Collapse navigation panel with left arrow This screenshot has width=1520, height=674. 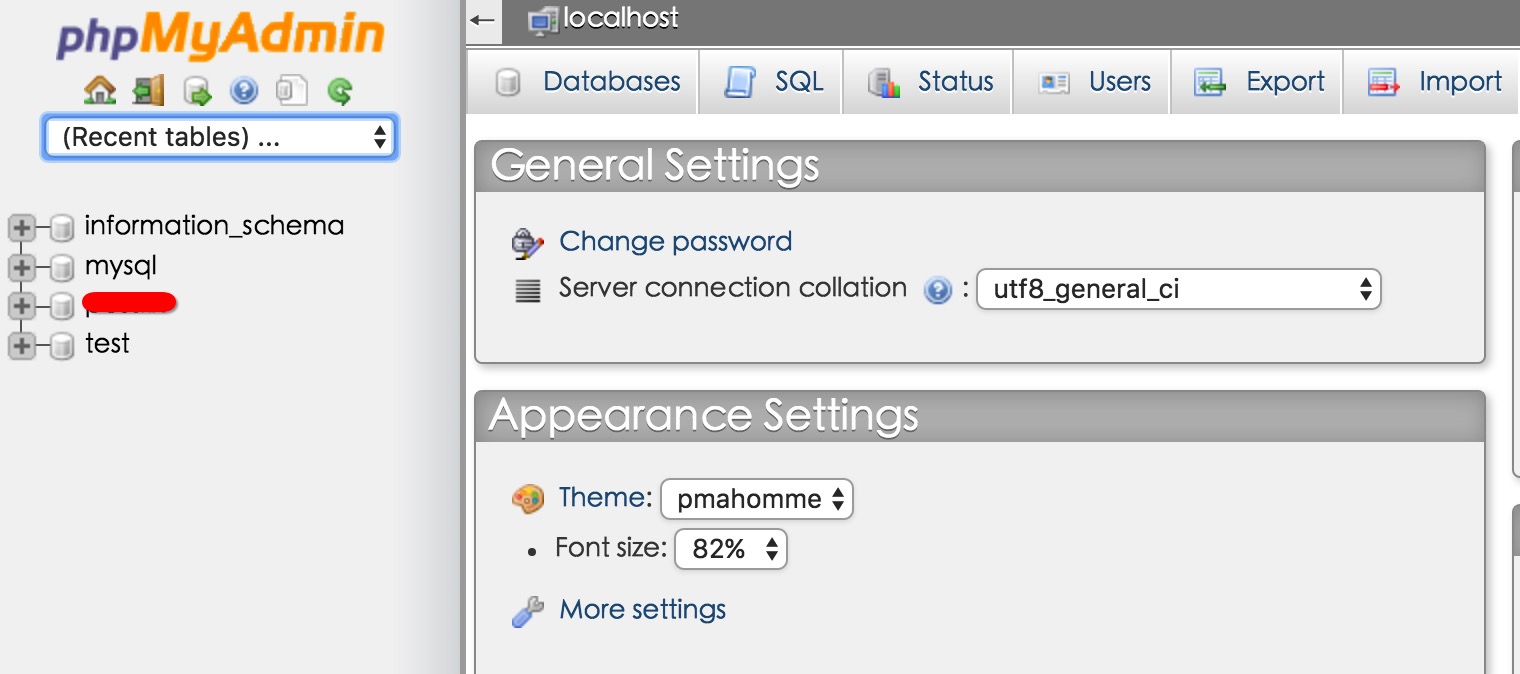click(483, 20)
